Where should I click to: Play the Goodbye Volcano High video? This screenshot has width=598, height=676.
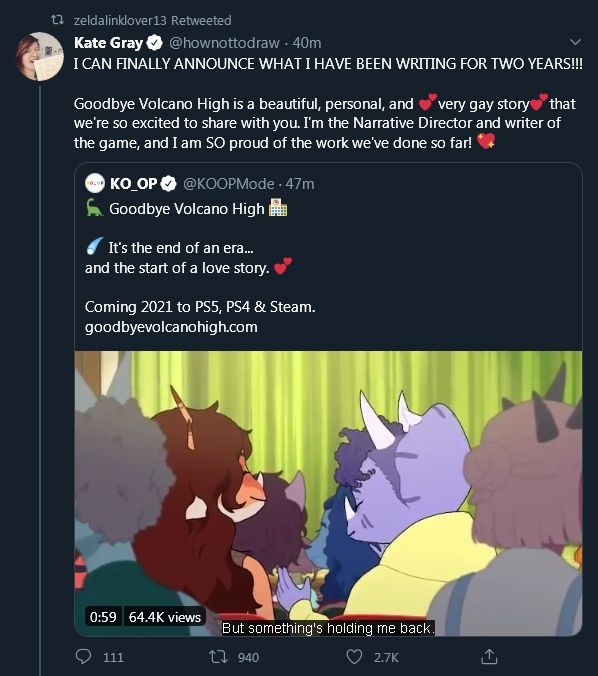tap(328, 493)
